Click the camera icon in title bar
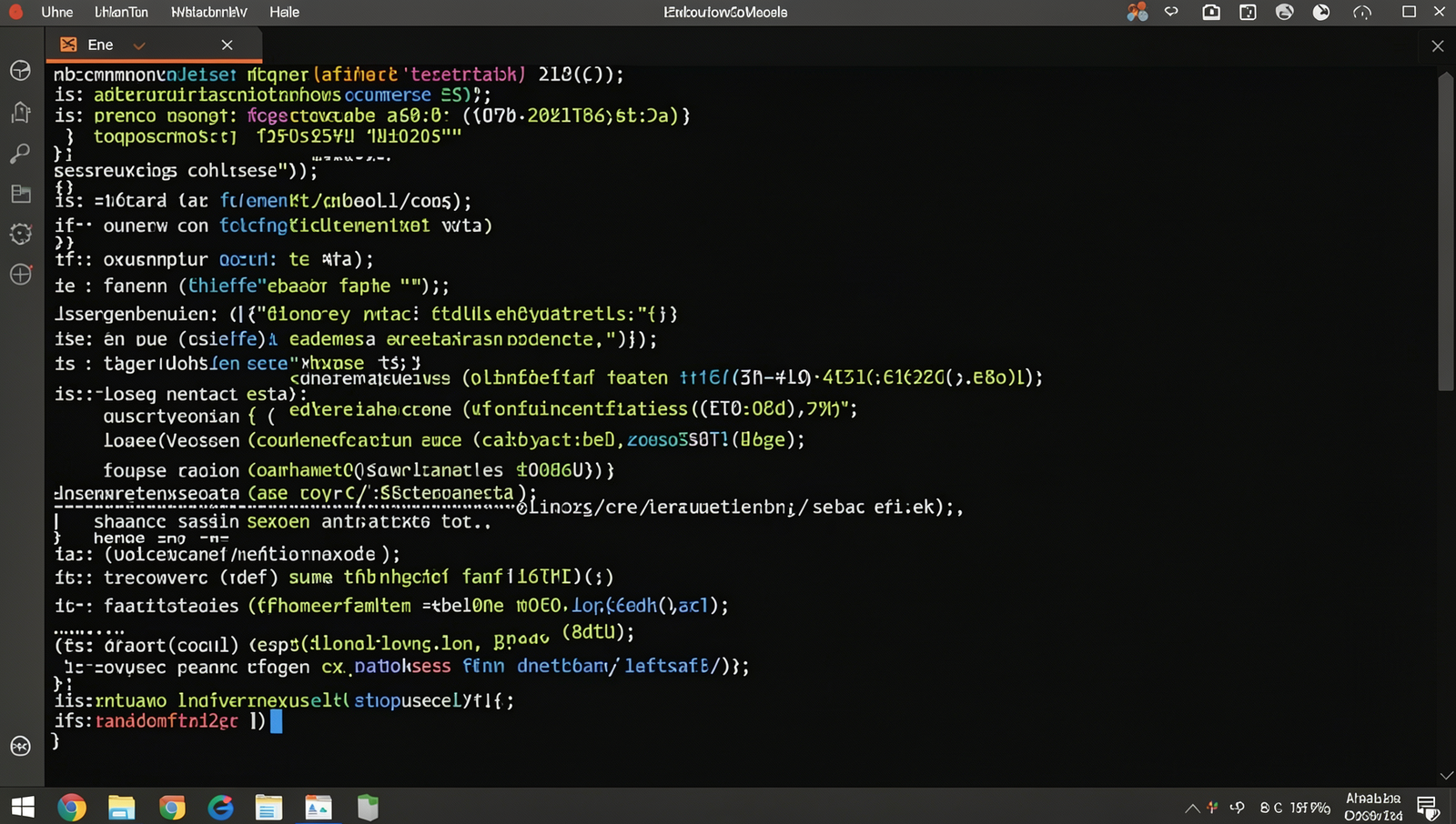Viewport: 1456px width, 824px height. (1211, 12)
